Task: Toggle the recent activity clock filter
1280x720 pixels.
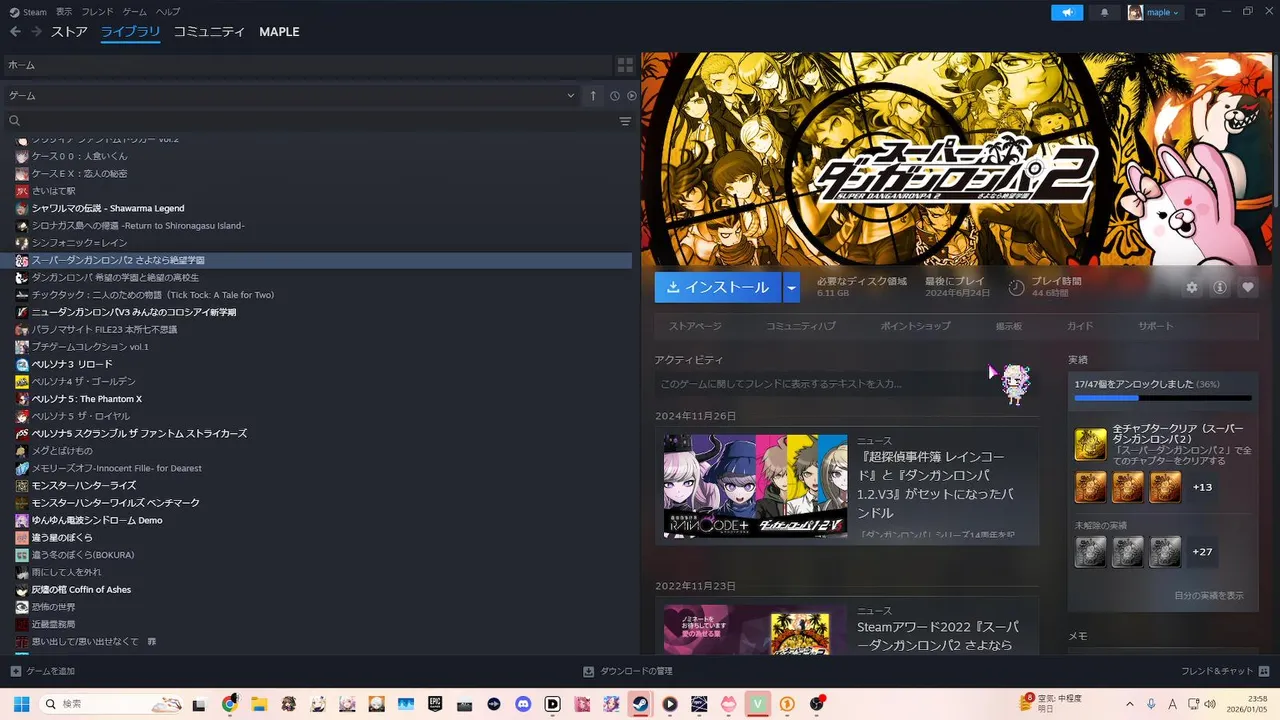Action: click(615, 96)
